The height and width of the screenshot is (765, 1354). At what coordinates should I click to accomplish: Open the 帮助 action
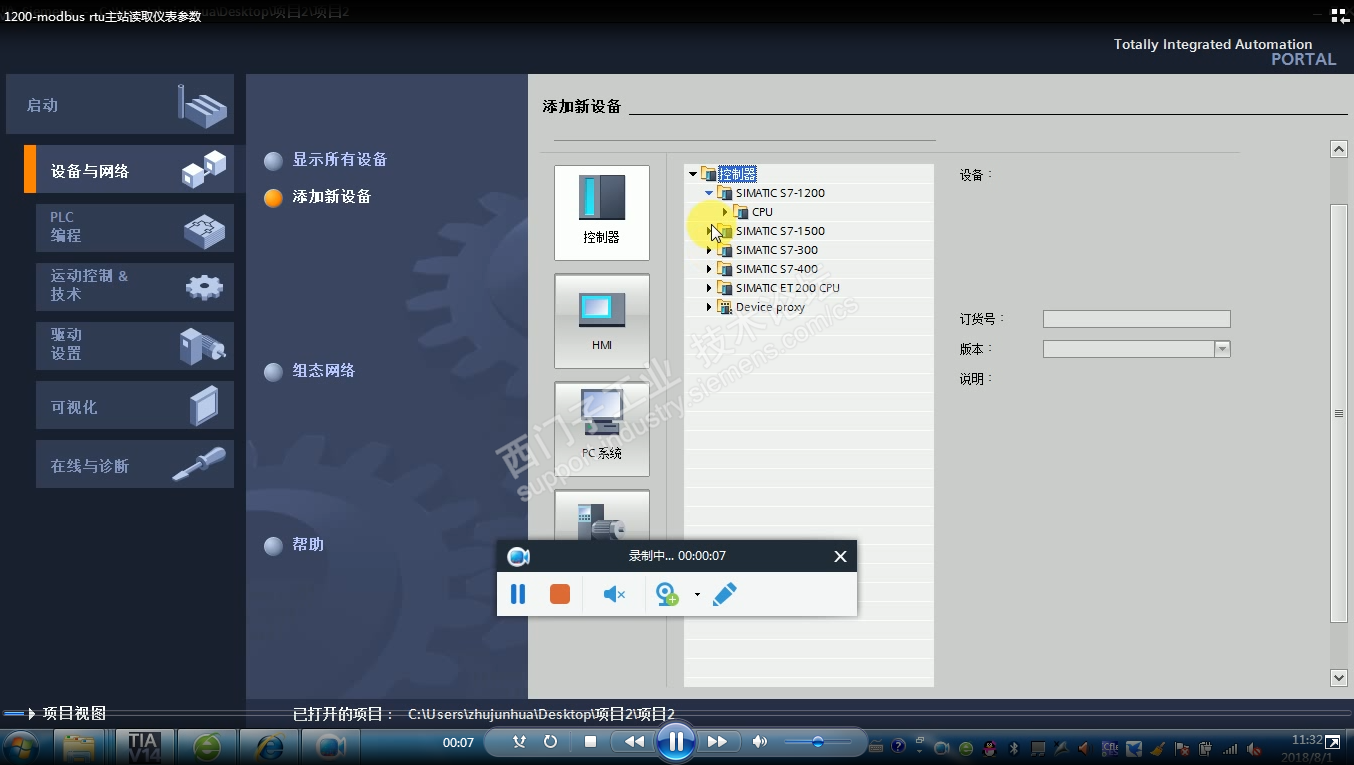pyautogui.click(x=294, y=545)
